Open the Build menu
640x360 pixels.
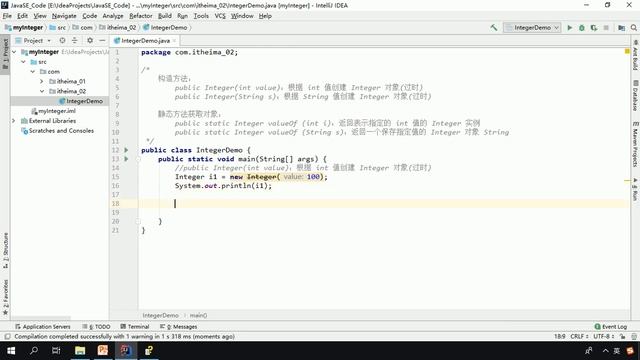[164, 16]
